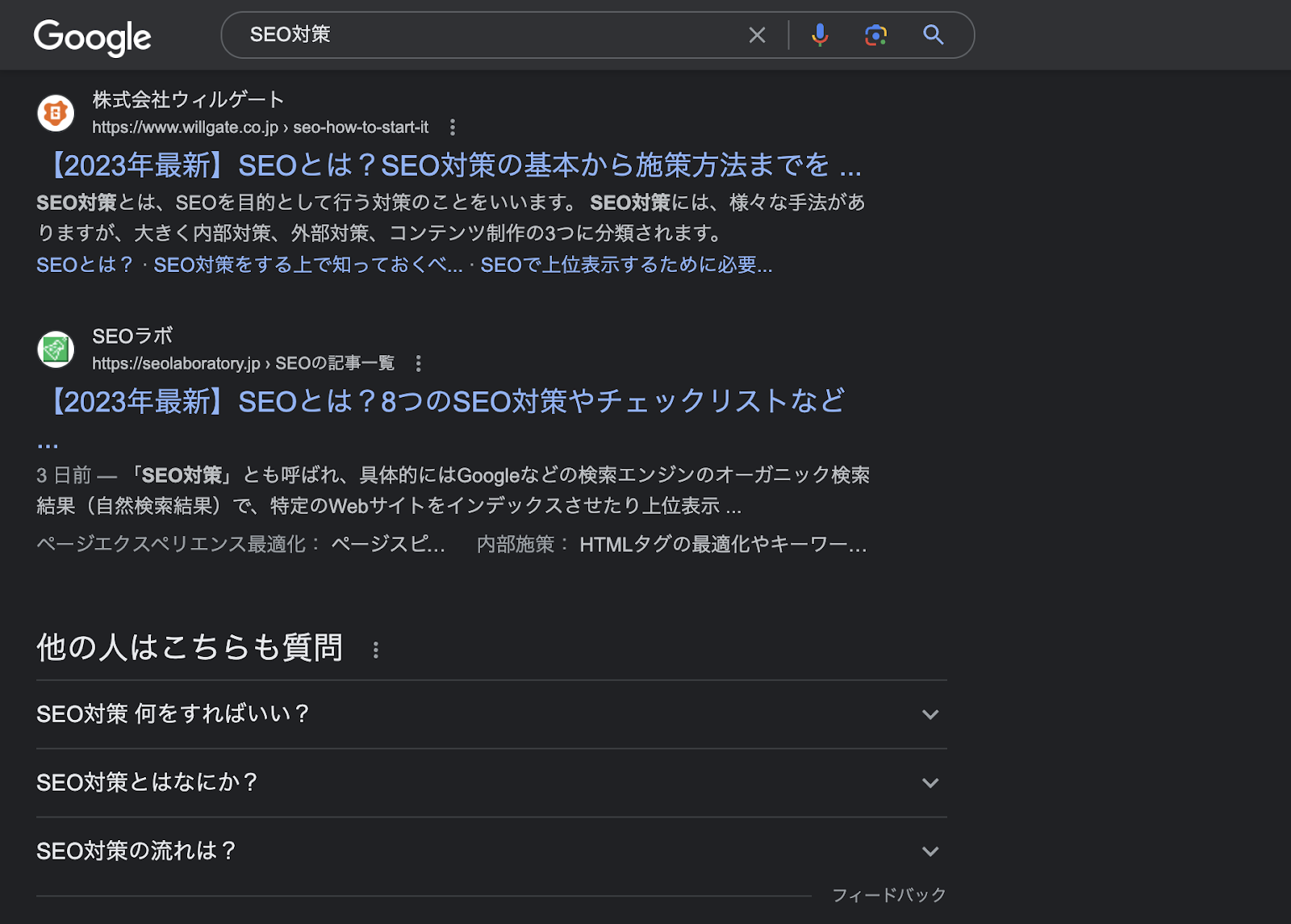Viewport: 1291px width, 924px height.
Task: Click the site name 株式会社ウィルゲート
Action: pos(188,100)
